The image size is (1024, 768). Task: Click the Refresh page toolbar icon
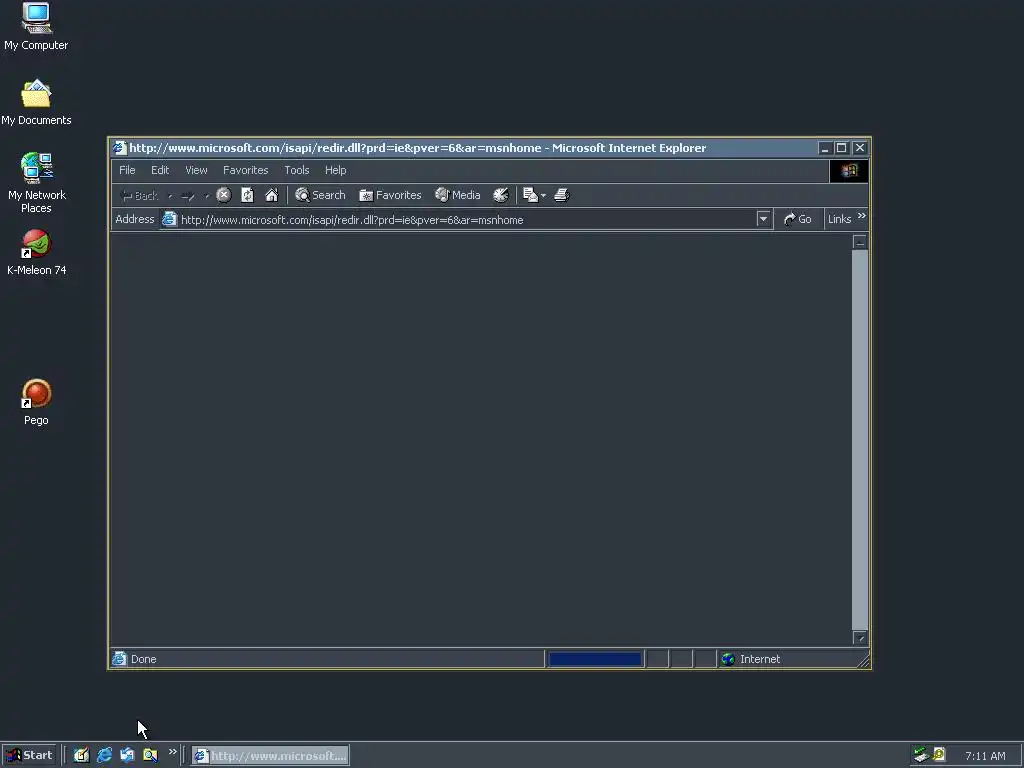click(248, 195)
